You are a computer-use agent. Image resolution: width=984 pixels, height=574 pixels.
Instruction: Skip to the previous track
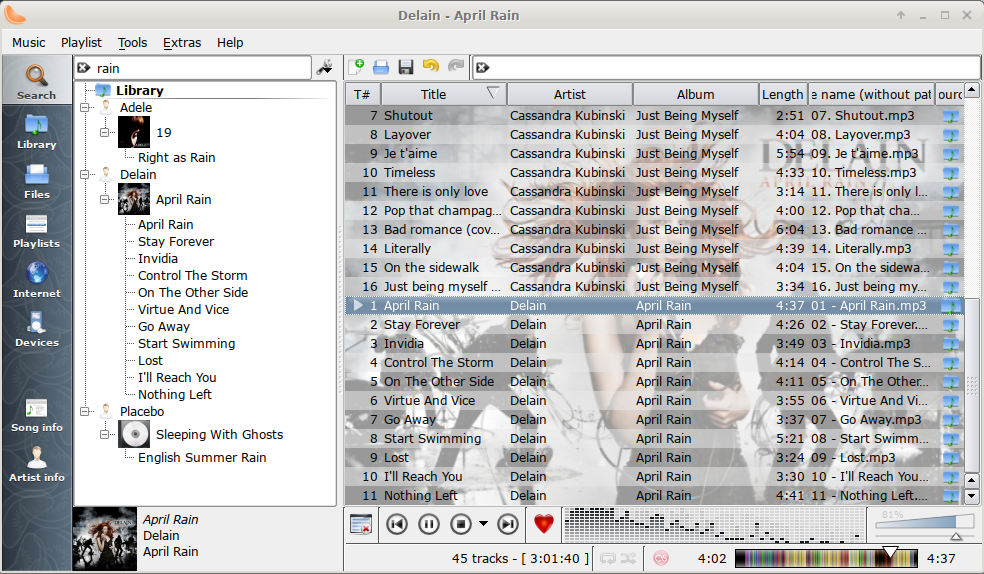coord(397,524)
